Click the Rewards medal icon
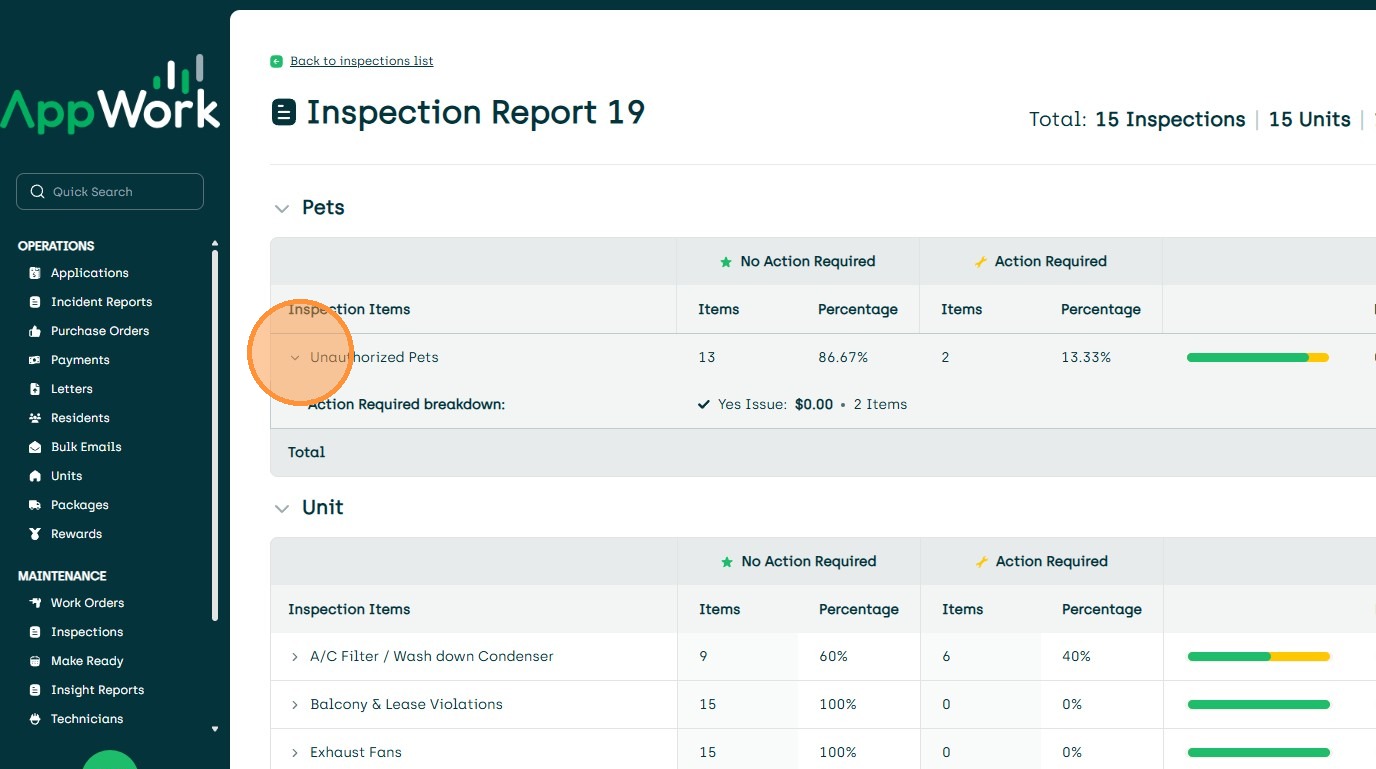Viewport: 1376px width, 769px height. coord(35,534)
